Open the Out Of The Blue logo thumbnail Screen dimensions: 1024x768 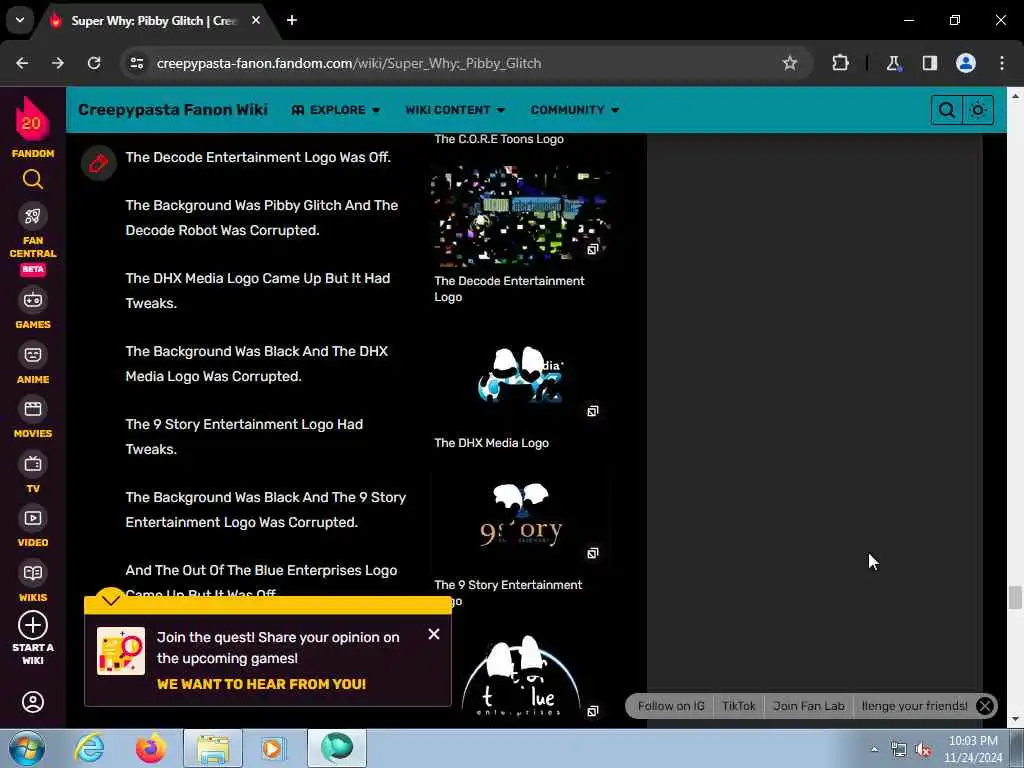[520, 676]
